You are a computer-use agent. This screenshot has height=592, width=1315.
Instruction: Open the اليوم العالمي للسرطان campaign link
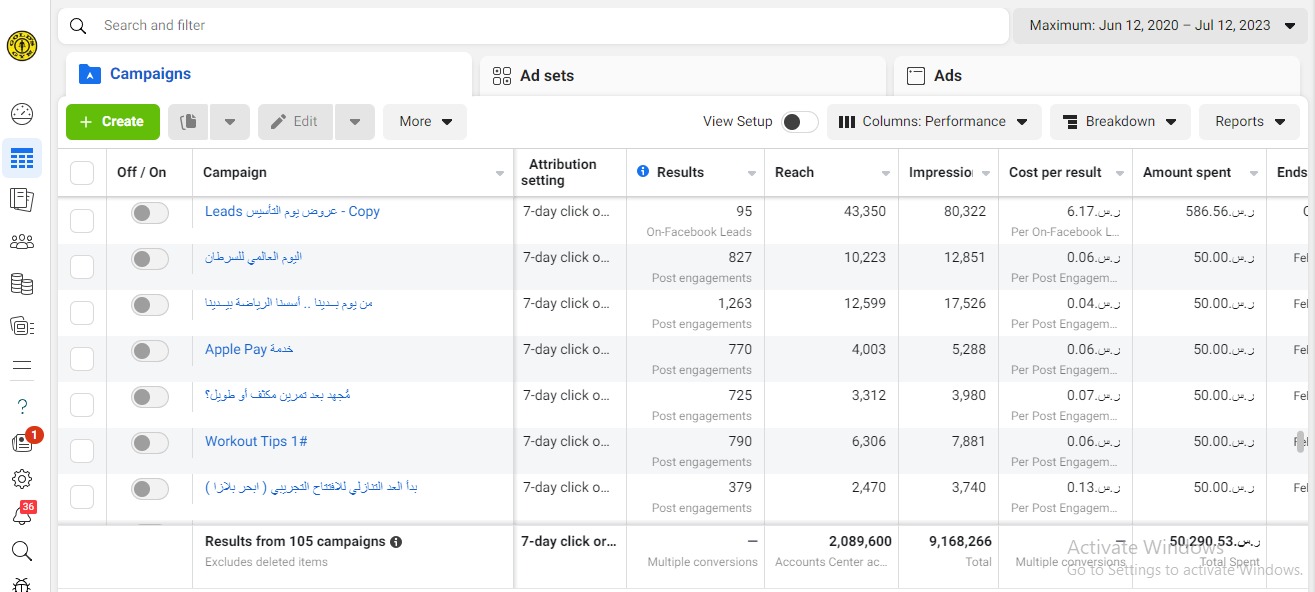pos(253,258)
